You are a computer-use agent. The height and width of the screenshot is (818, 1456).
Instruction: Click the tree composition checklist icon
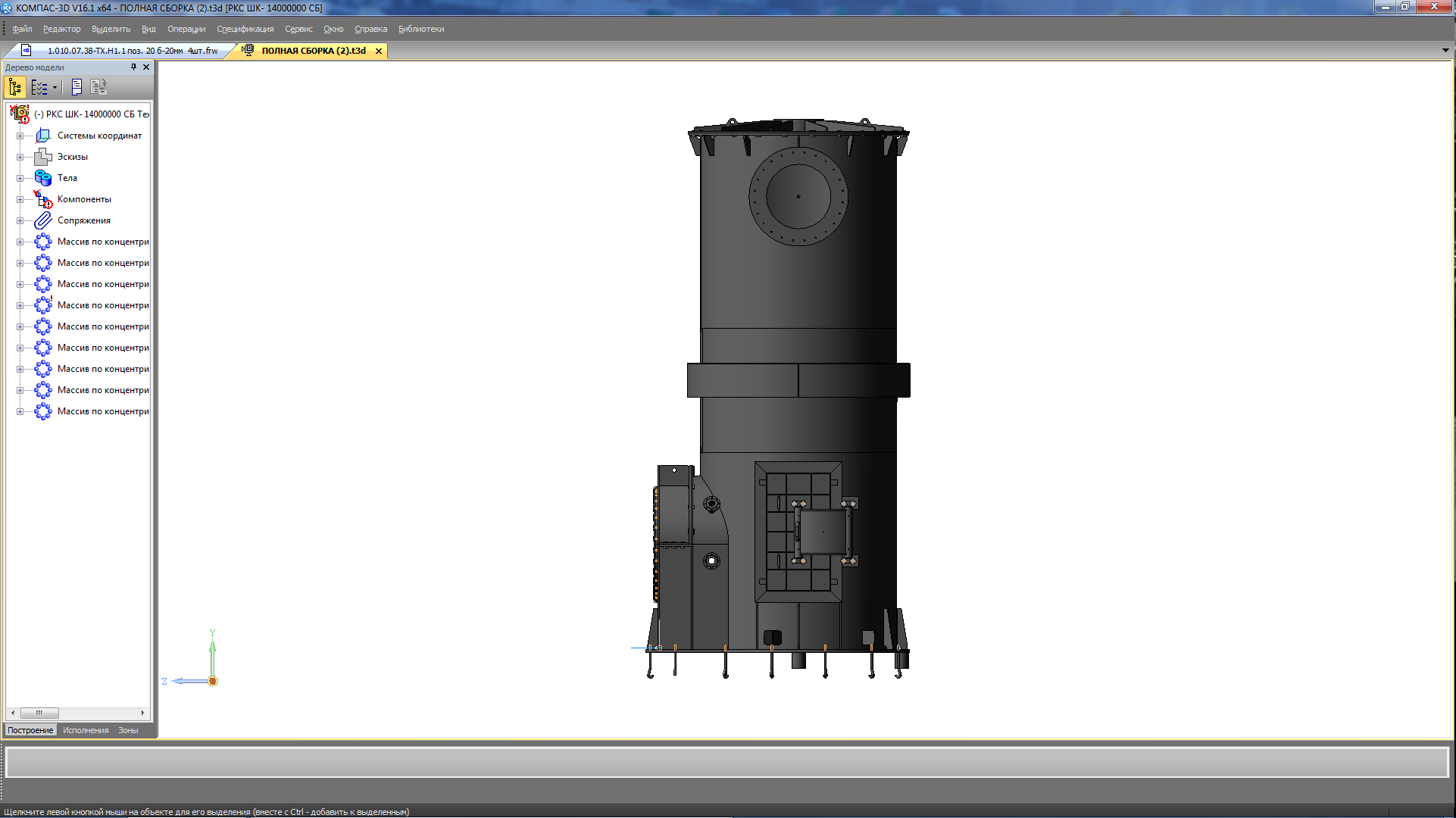(x=39, y=87)
